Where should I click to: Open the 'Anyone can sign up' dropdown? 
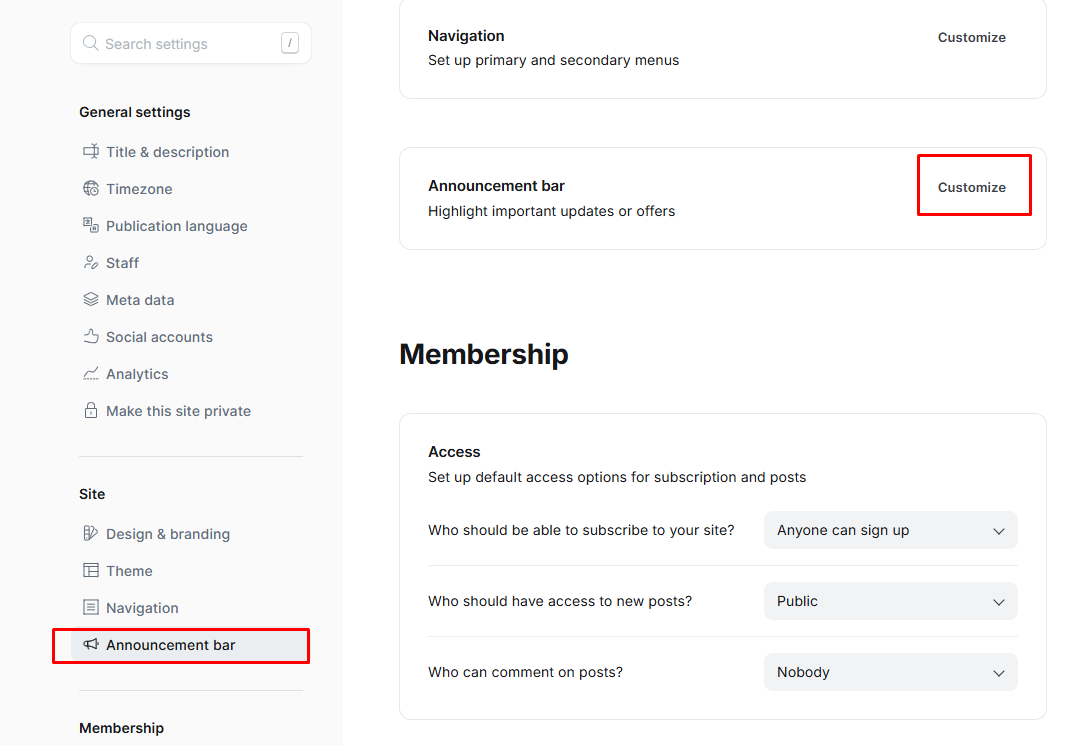pos(890,530)
